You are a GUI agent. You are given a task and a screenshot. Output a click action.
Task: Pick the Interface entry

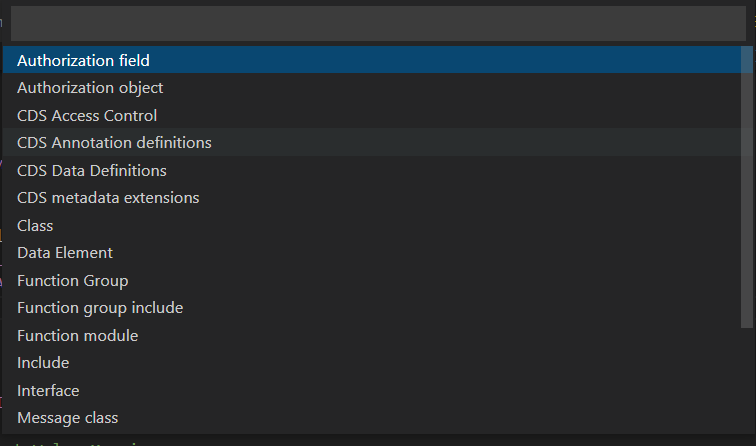click(48, 391)
